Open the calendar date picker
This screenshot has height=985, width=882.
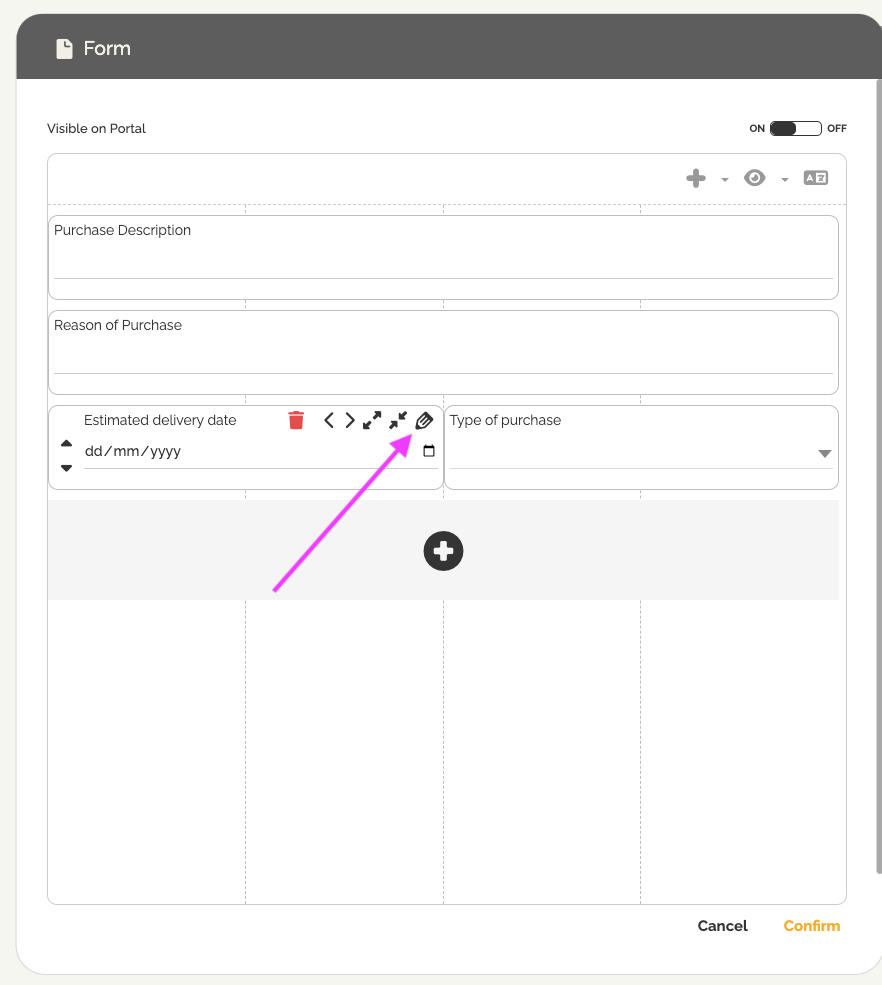pyautogui.click(x=429, y=451)
